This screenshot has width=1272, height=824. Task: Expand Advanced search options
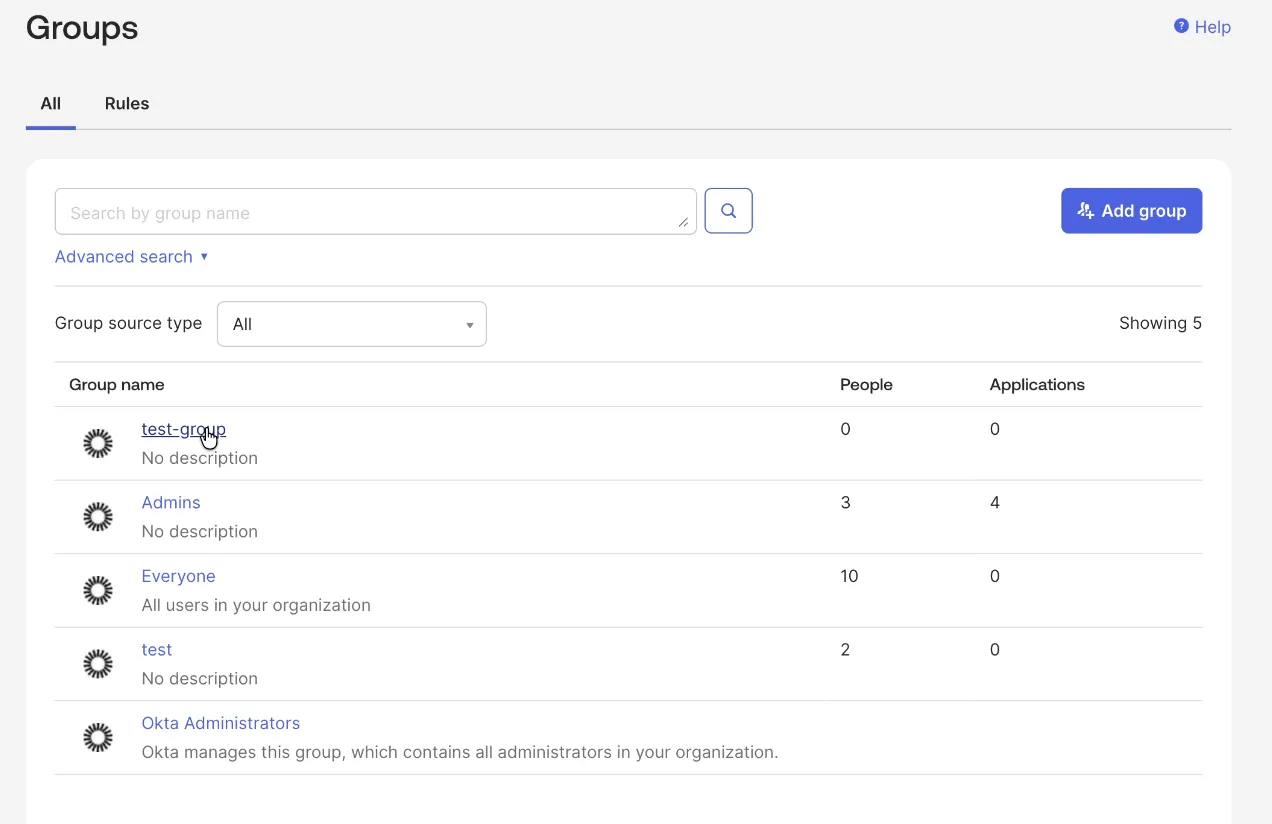[x=132, y=257]
